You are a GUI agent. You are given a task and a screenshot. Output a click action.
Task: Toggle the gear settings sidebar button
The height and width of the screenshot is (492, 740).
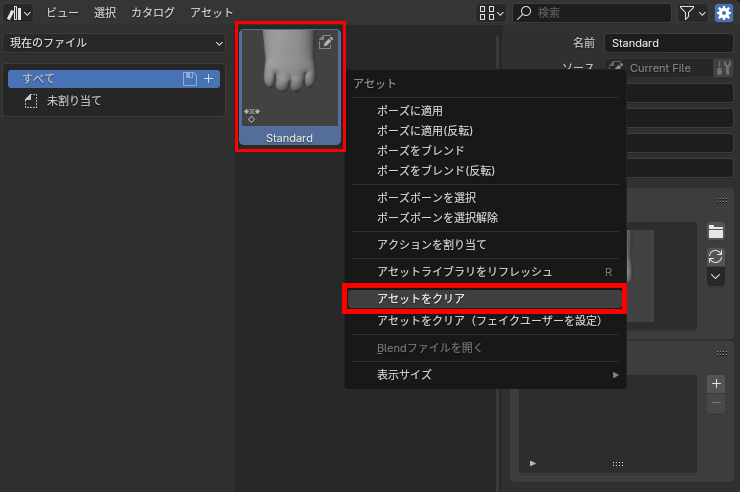[x=723, y=13]
